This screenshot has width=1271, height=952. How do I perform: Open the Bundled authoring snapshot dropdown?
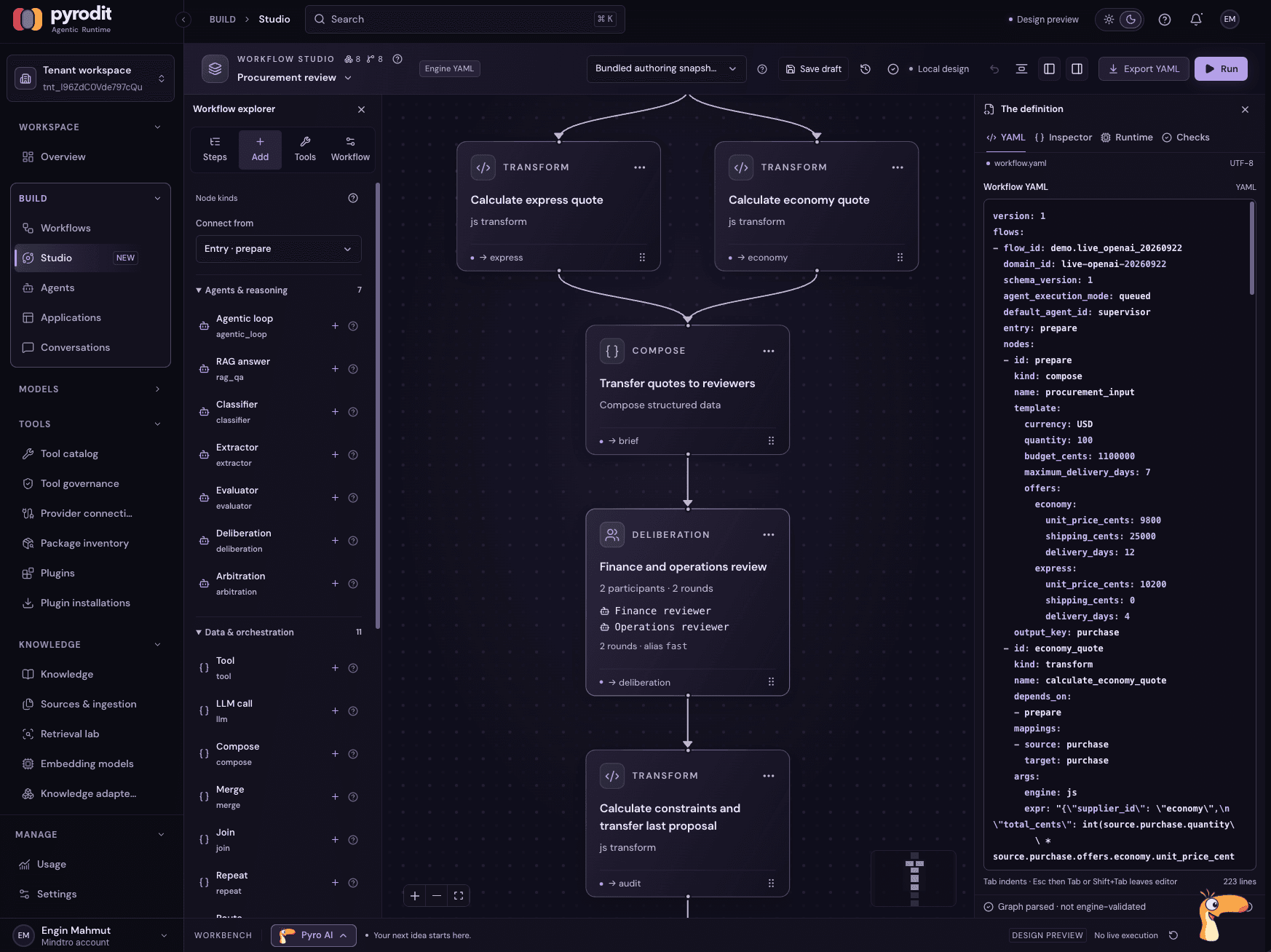pos(666,68)
